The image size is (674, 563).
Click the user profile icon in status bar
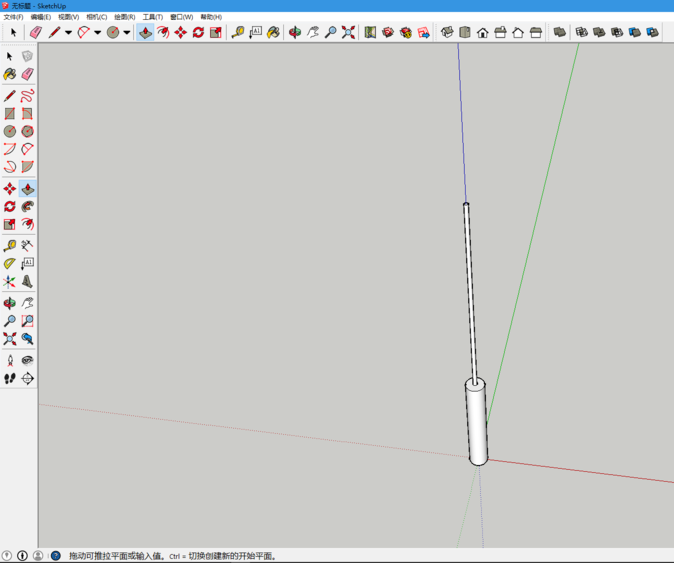tap(38, 555)
